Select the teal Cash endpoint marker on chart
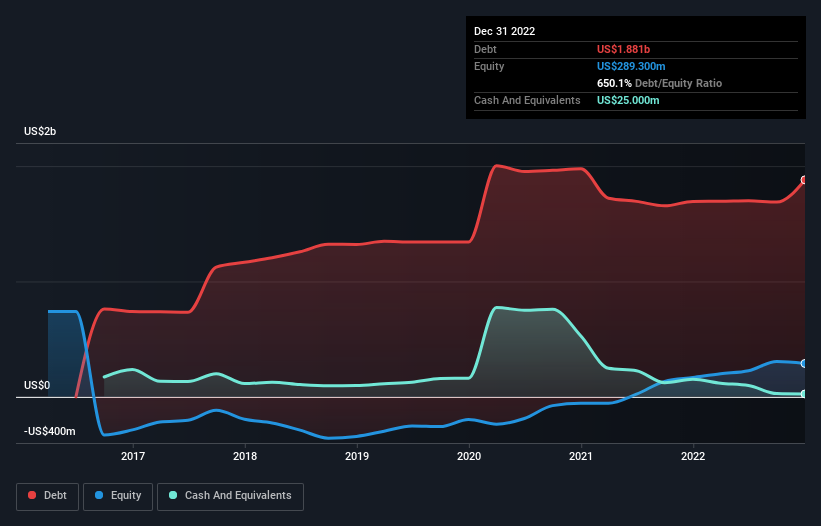The image size is (821, 526). [804, 394]
